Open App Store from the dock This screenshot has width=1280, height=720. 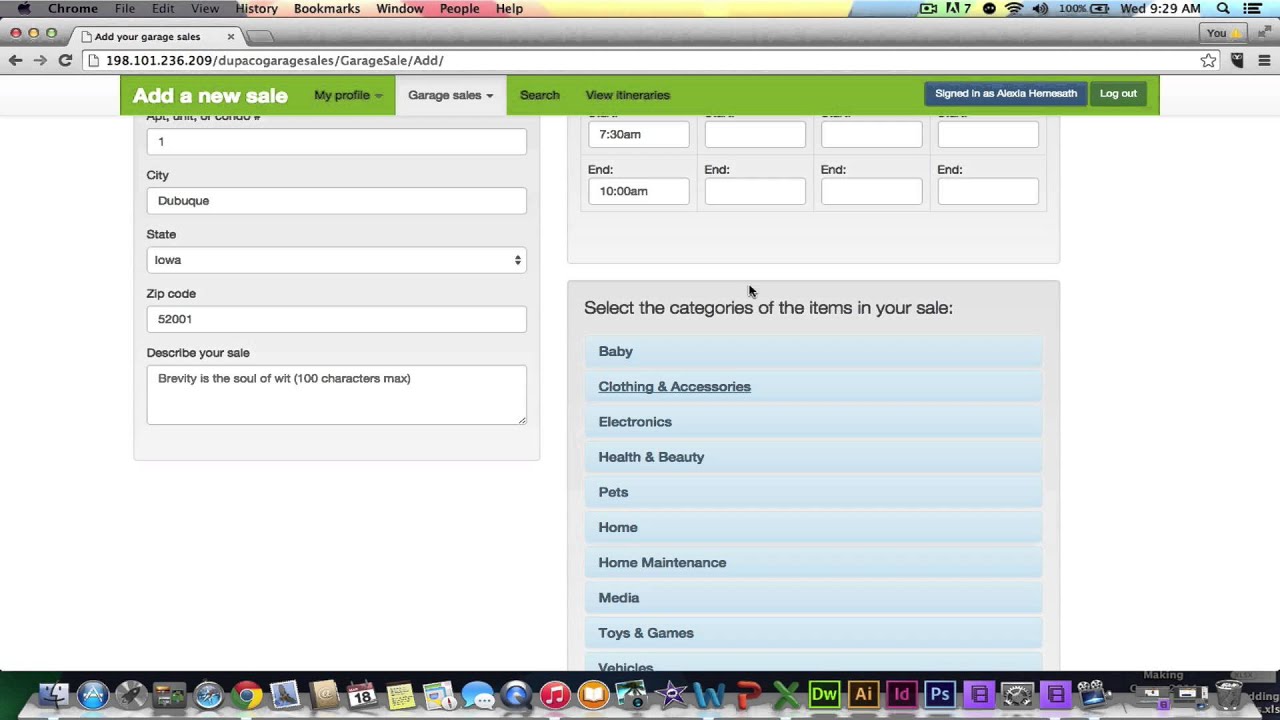[93, 694]
